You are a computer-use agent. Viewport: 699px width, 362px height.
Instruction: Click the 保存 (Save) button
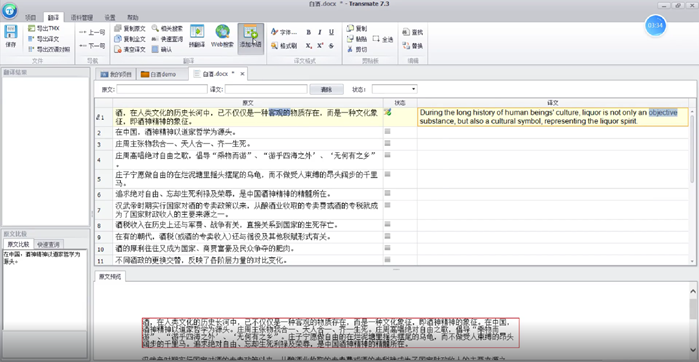point(11,37)
